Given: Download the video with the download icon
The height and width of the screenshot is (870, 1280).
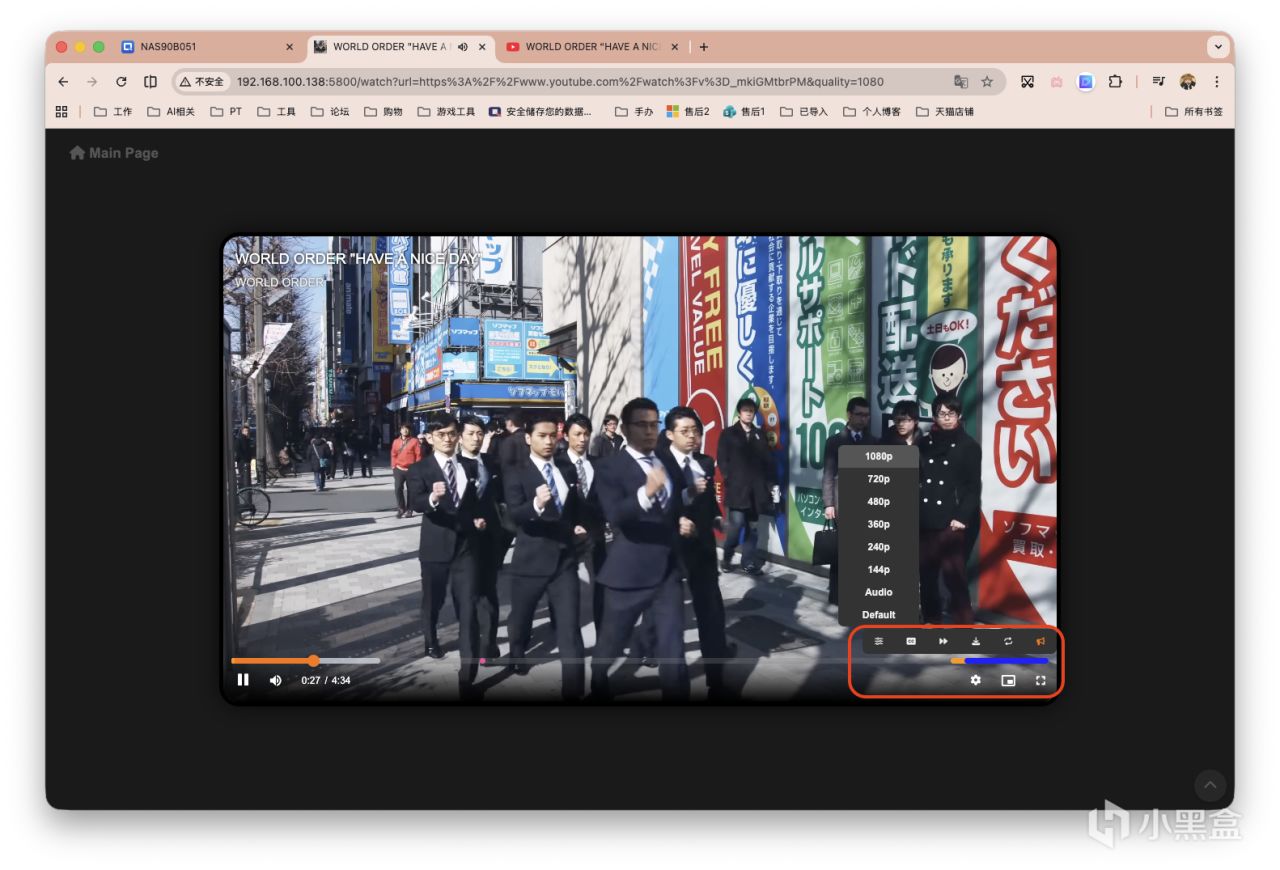Looking at the screenshot, I should 976,641.
